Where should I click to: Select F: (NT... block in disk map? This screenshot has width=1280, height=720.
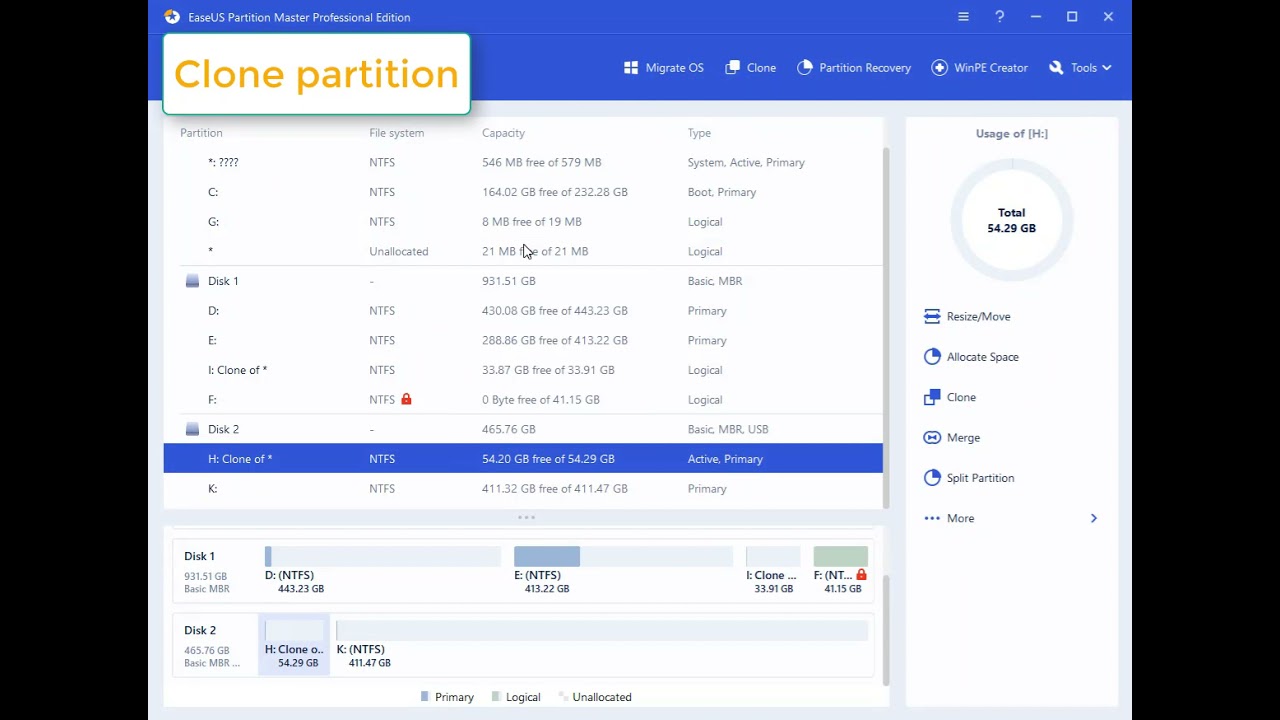841,570
